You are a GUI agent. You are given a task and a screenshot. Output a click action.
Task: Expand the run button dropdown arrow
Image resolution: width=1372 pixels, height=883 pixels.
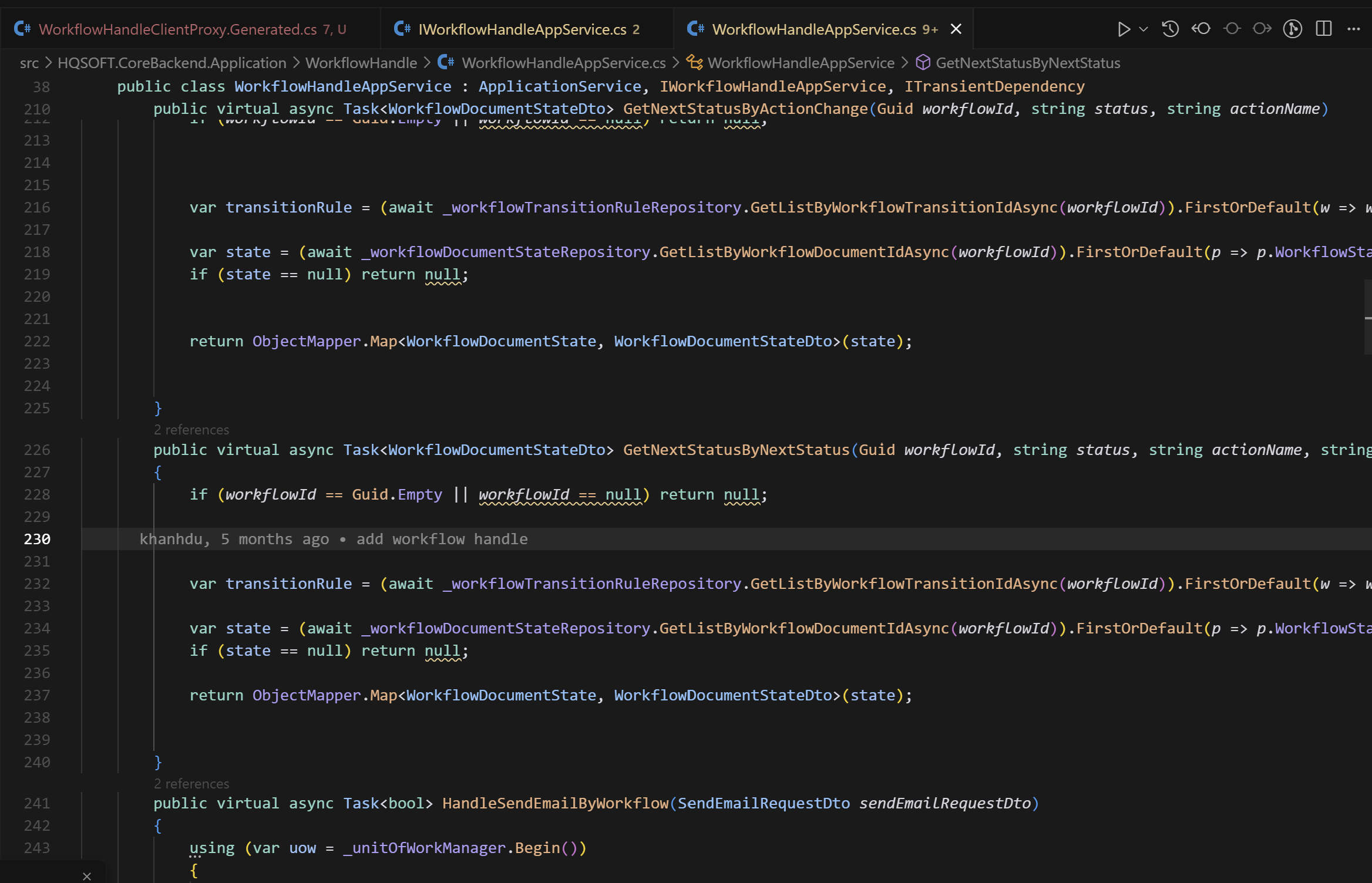click(1144, 29)
